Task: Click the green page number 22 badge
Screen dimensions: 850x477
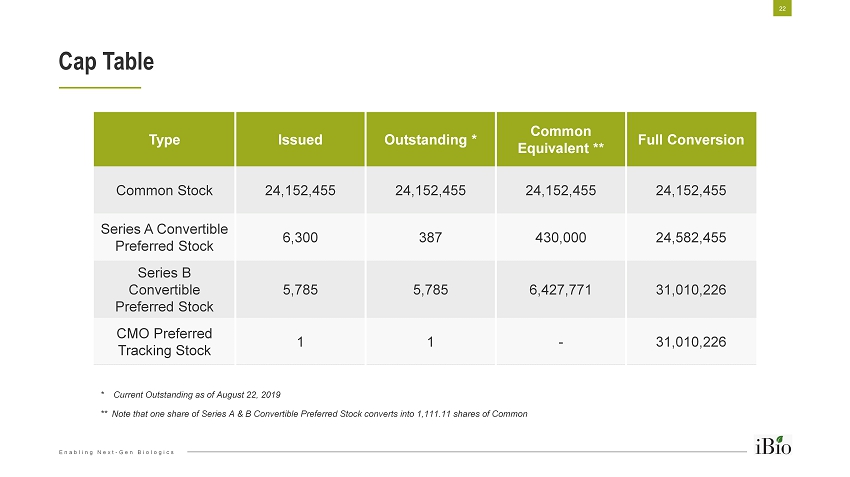Action: pos(784,9)
